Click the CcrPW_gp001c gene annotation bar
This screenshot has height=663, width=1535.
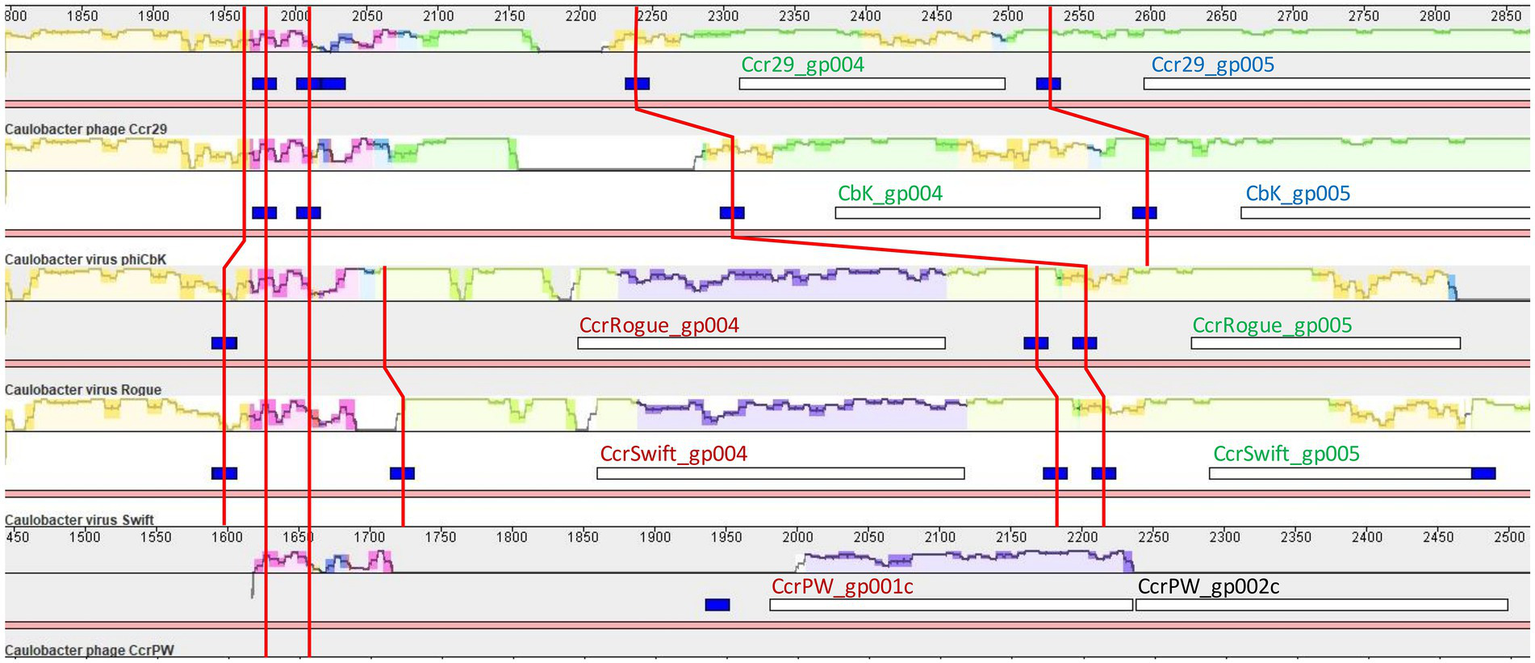950,605
